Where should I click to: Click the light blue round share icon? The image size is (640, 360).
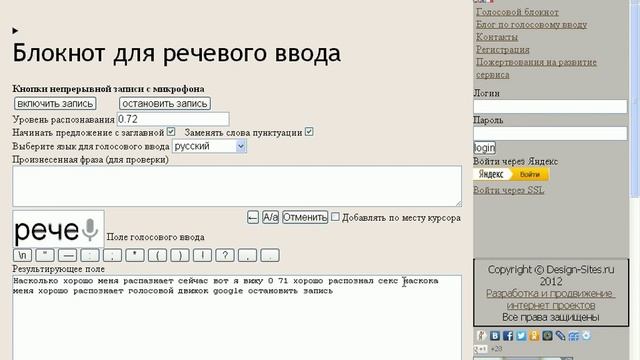(x=587, y=336)
